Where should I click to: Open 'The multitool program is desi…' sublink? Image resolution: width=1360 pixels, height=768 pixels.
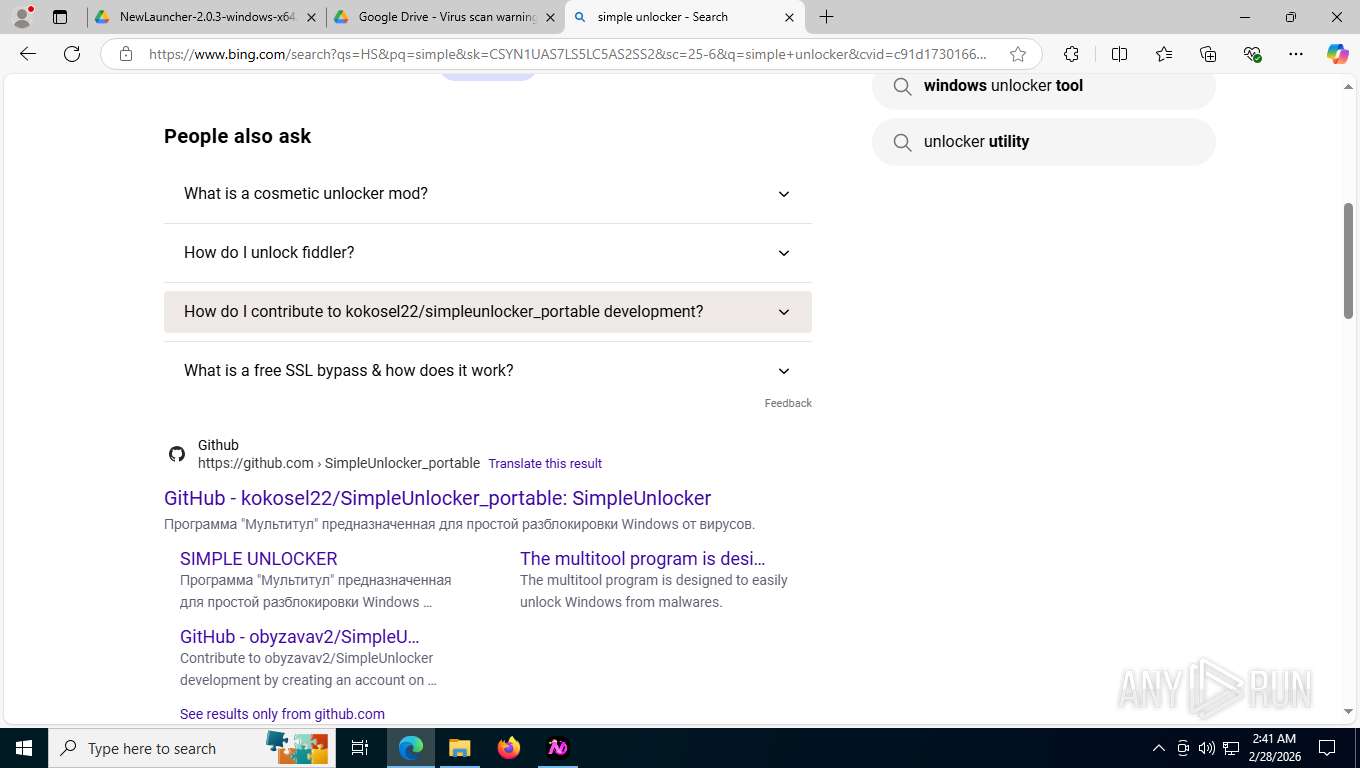tap(643, 559)
